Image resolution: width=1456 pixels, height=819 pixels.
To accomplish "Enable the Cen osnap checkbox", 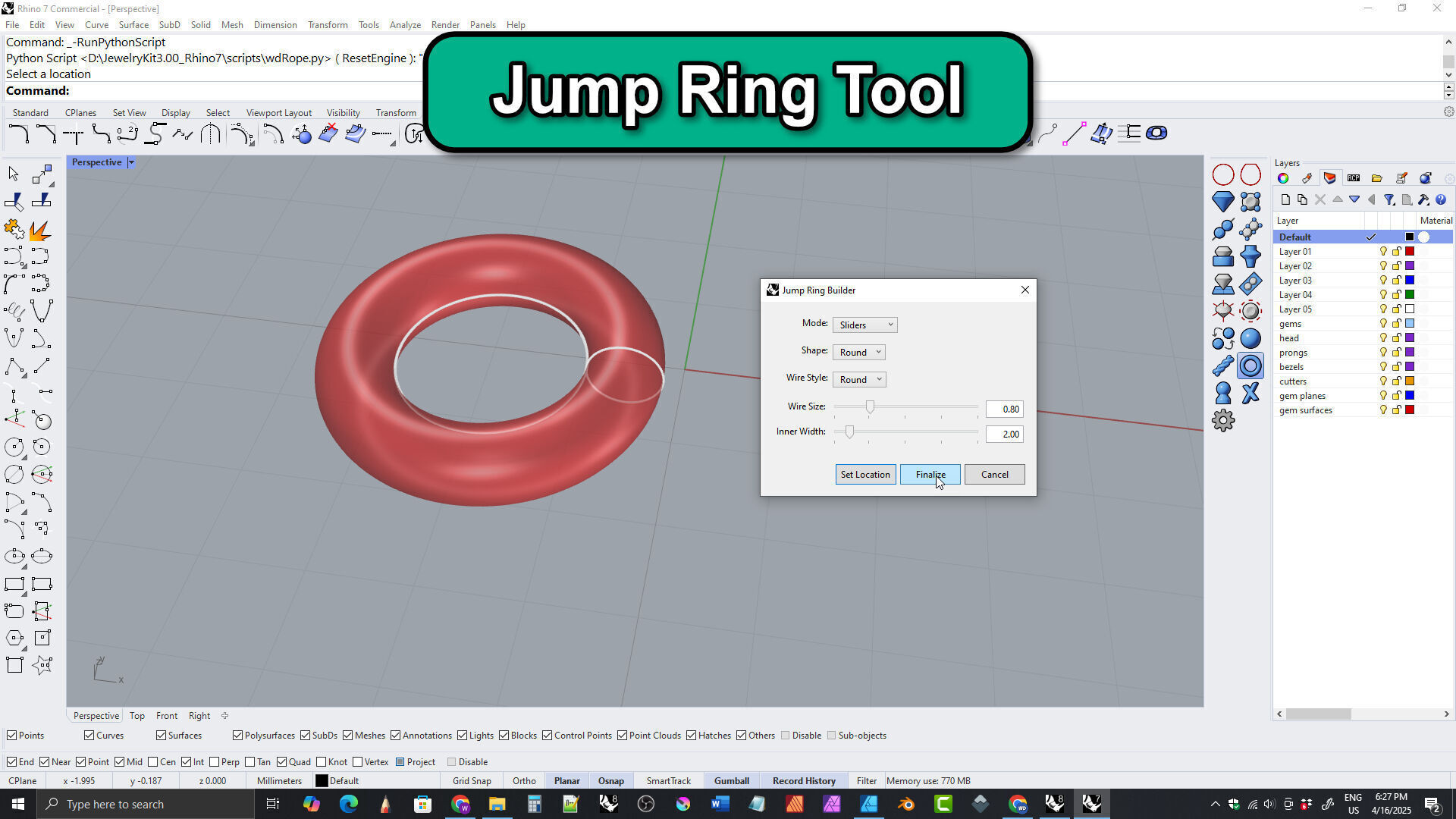I will coord(153,762).
